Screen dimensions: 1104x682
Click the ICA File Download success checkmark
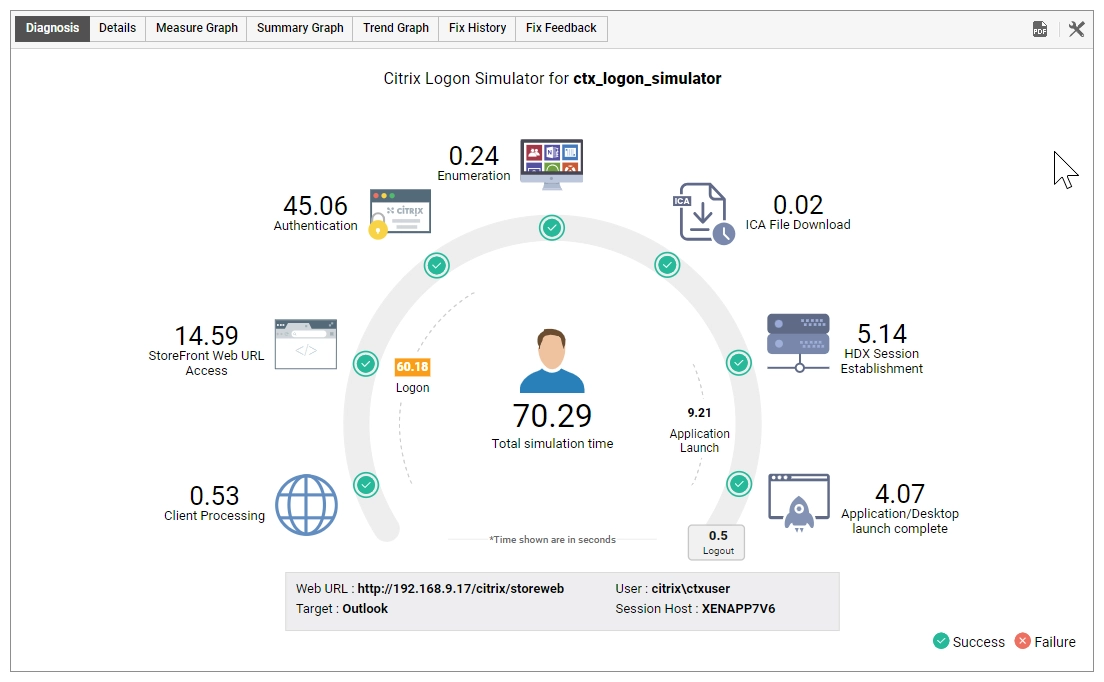tap(667, 265)
